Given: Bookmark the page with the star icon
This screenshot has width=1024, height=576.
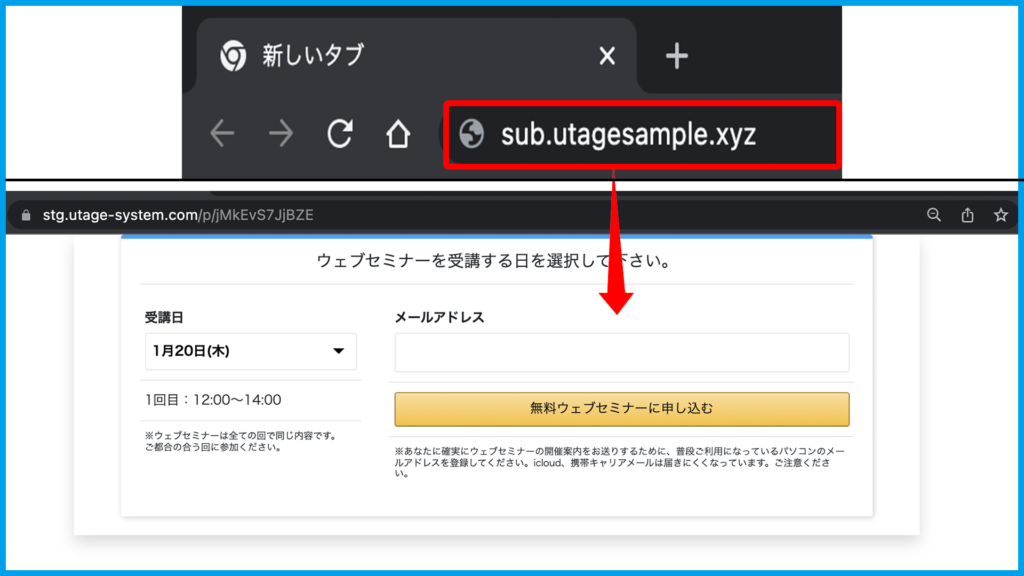Looking at the screenshot, I should 1000,215.
